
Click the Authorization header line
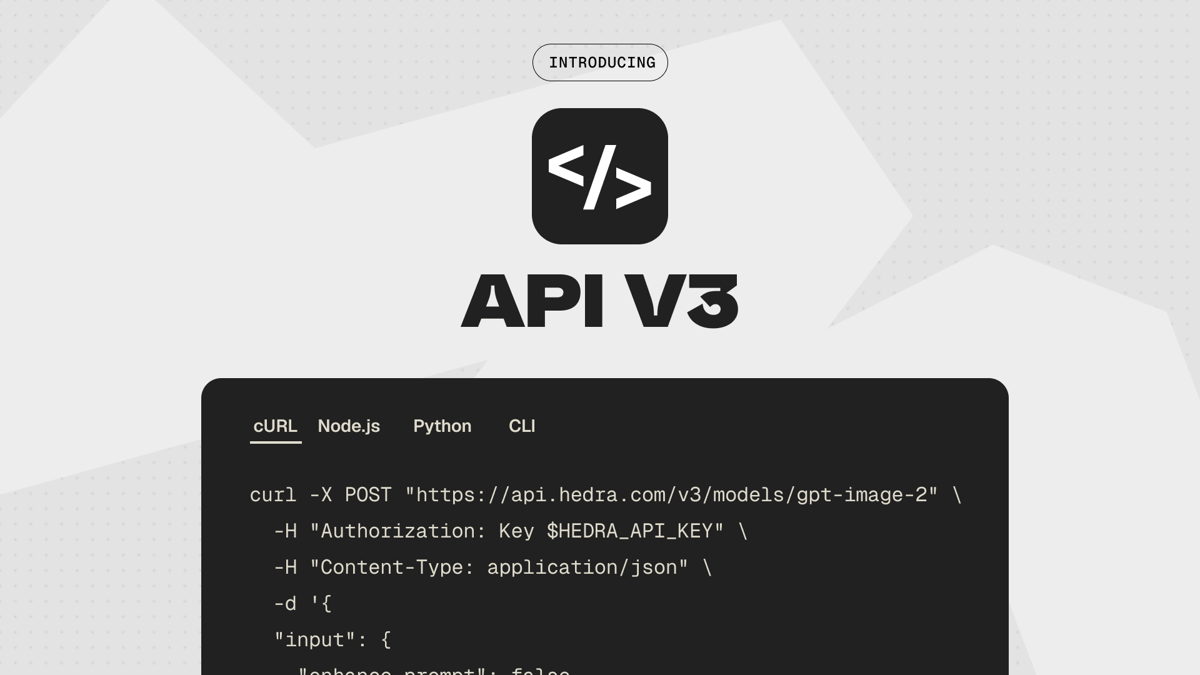(x=510, y=531)
